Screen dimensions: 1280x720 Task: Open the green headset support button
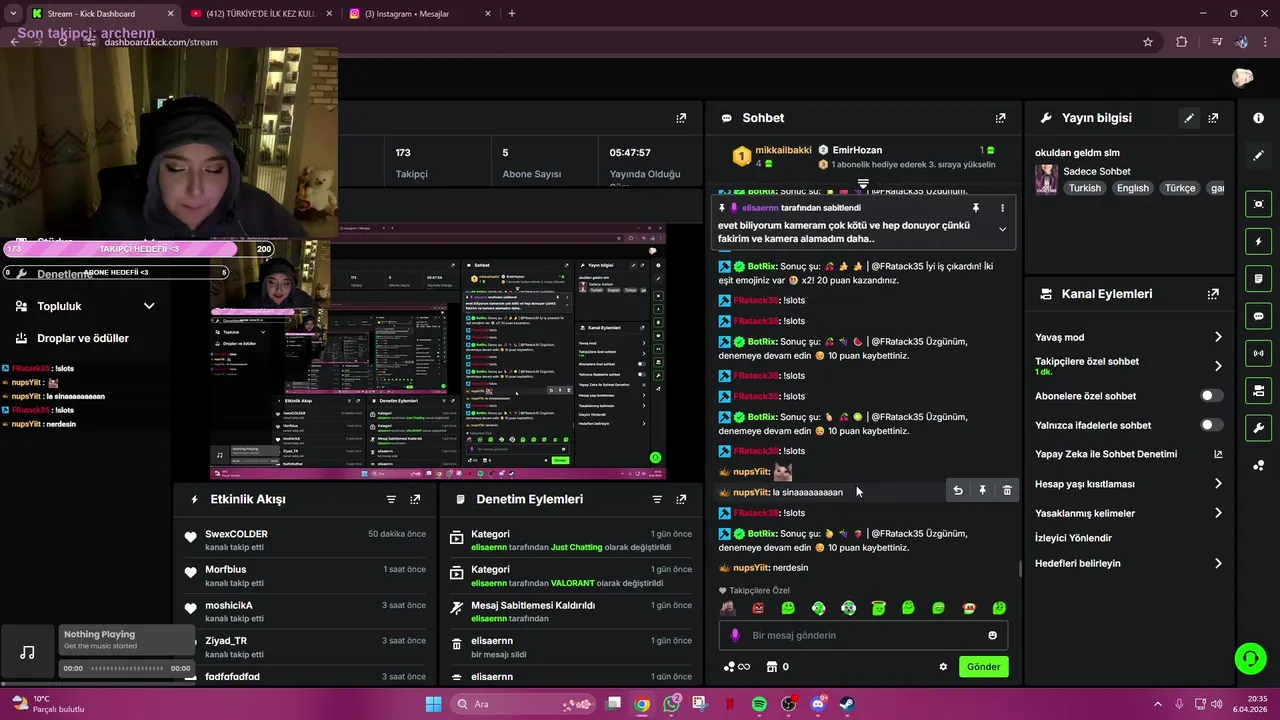point(1250,658)
